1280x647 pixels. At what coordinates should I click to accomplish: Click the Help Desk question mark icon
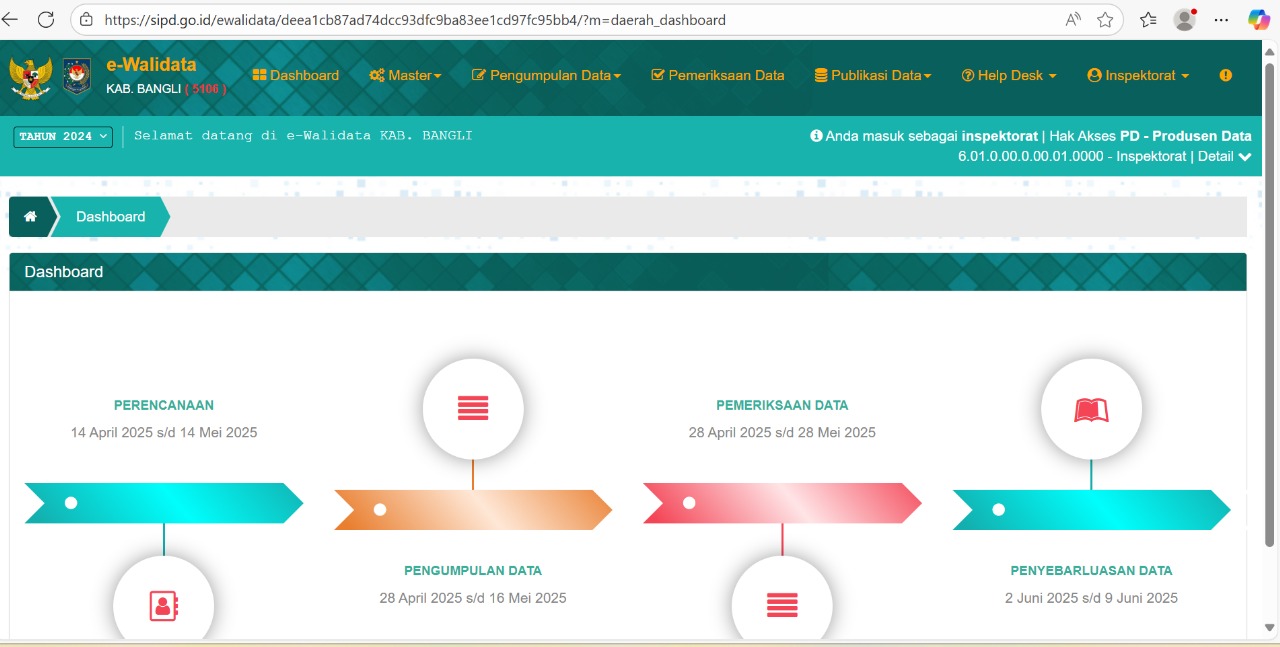967,75
